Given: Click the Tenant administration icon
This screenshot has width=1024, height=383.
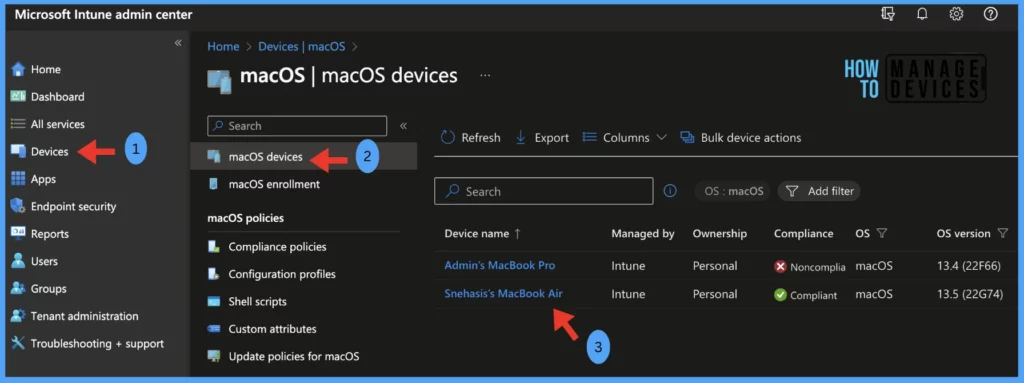Looking at the screenshot, I should 18,316.
